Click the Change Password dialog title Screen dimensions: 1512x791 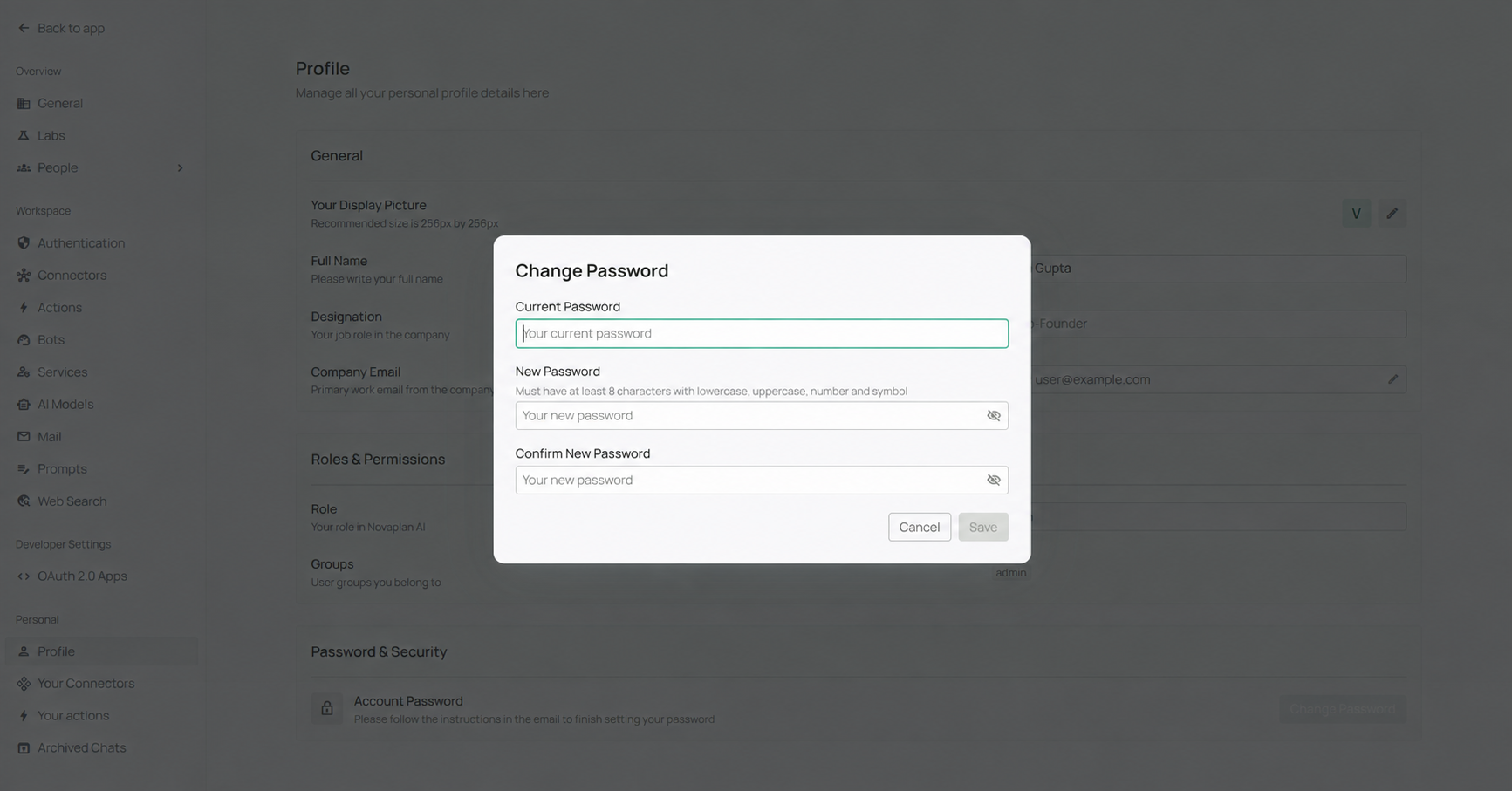pos(592,271)
